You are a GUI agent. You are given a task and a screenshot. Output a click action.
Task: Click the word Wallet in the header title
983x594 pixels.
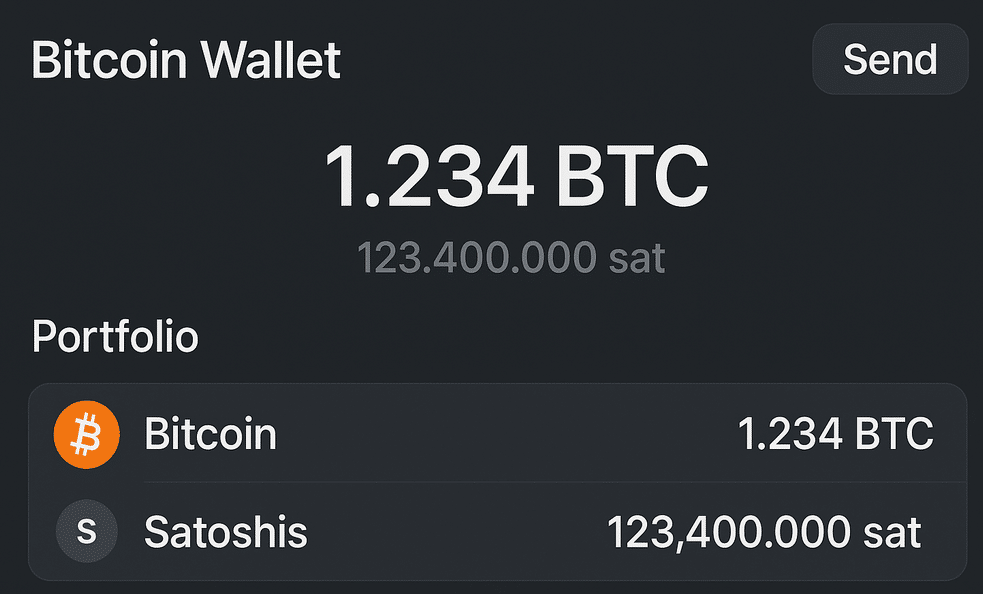click(270, 60)
